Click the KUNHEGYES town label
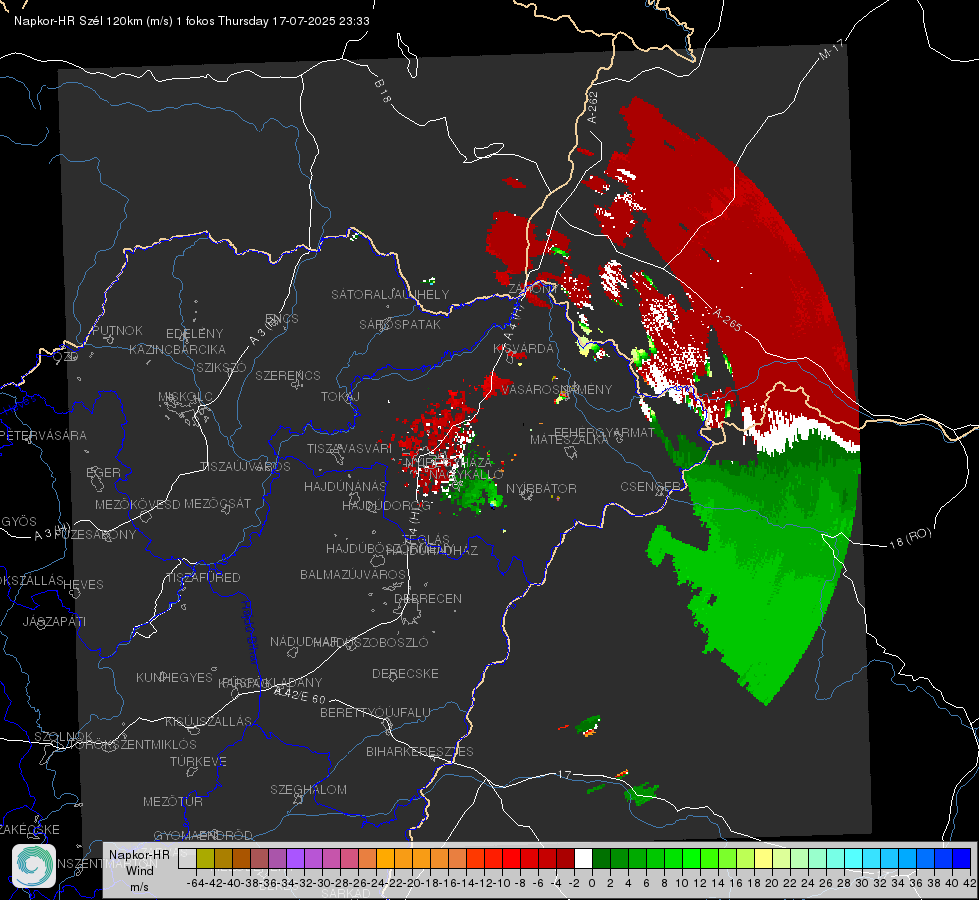979x900 pixels. point(174,677)
